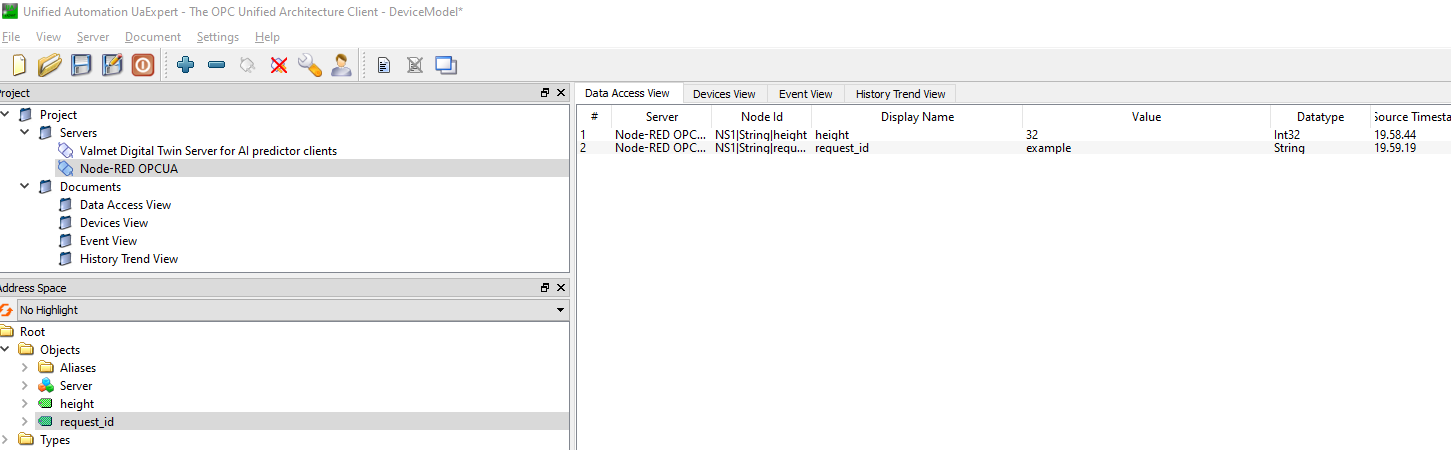Collapse the Objects folder node
Viewport: 1451px width, 450px height.
pyautogui.click(x=5, y=350)
